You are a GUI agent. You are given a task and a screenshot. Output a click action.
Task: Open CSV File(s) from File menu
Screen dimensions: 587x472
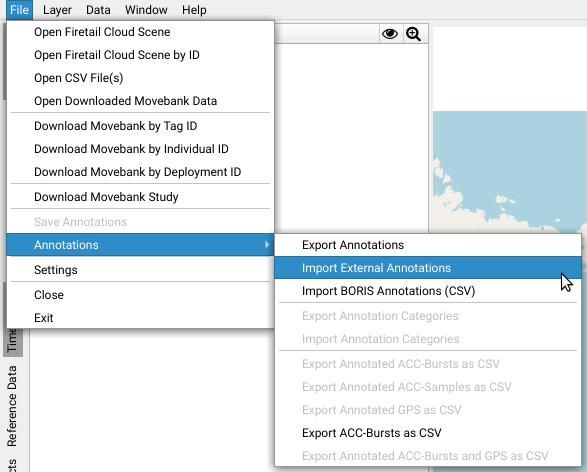point(140,78)
